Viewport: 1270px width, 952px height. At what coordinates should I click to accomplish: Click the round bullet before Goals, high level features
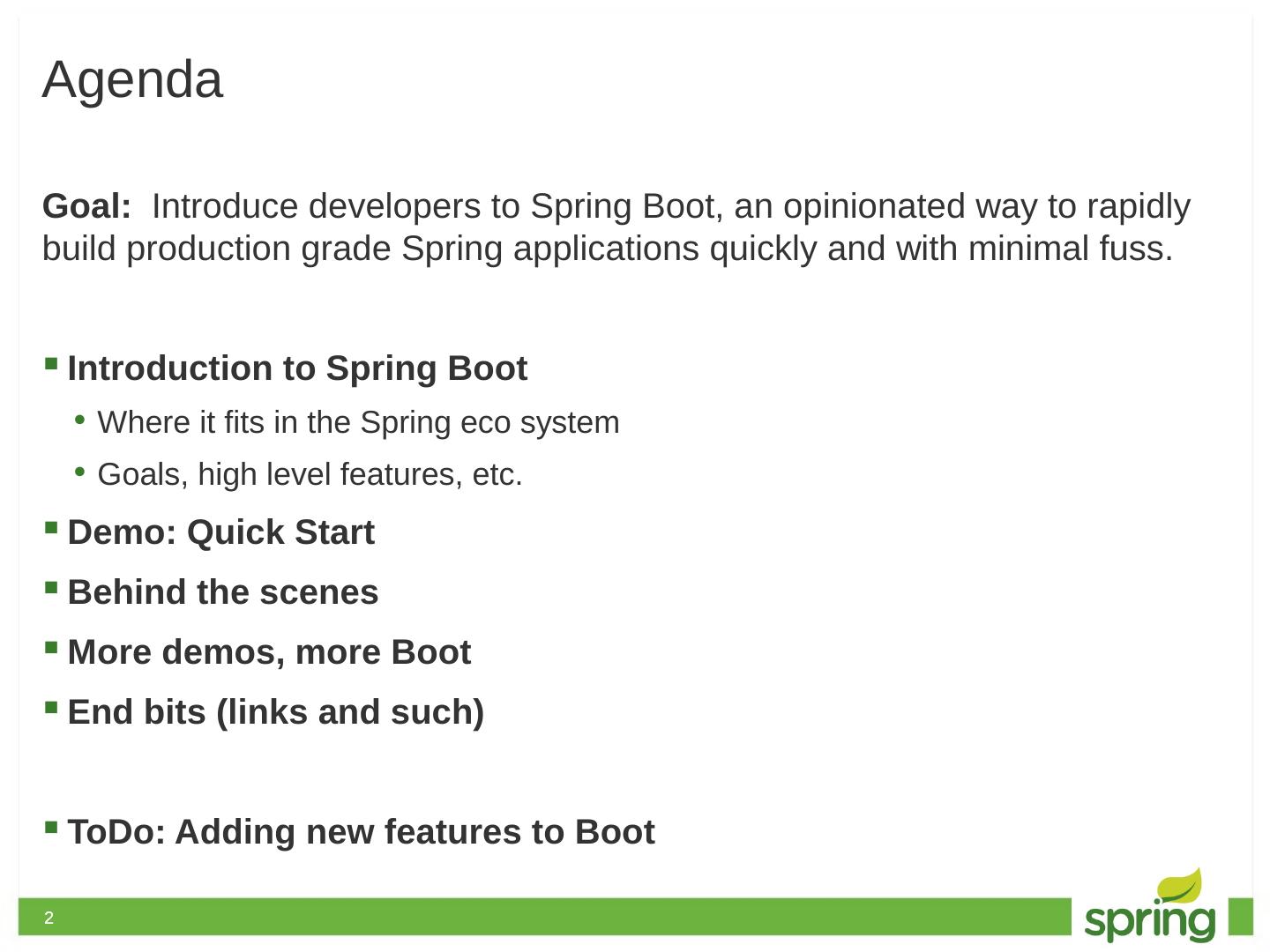(x=79, y=472)
